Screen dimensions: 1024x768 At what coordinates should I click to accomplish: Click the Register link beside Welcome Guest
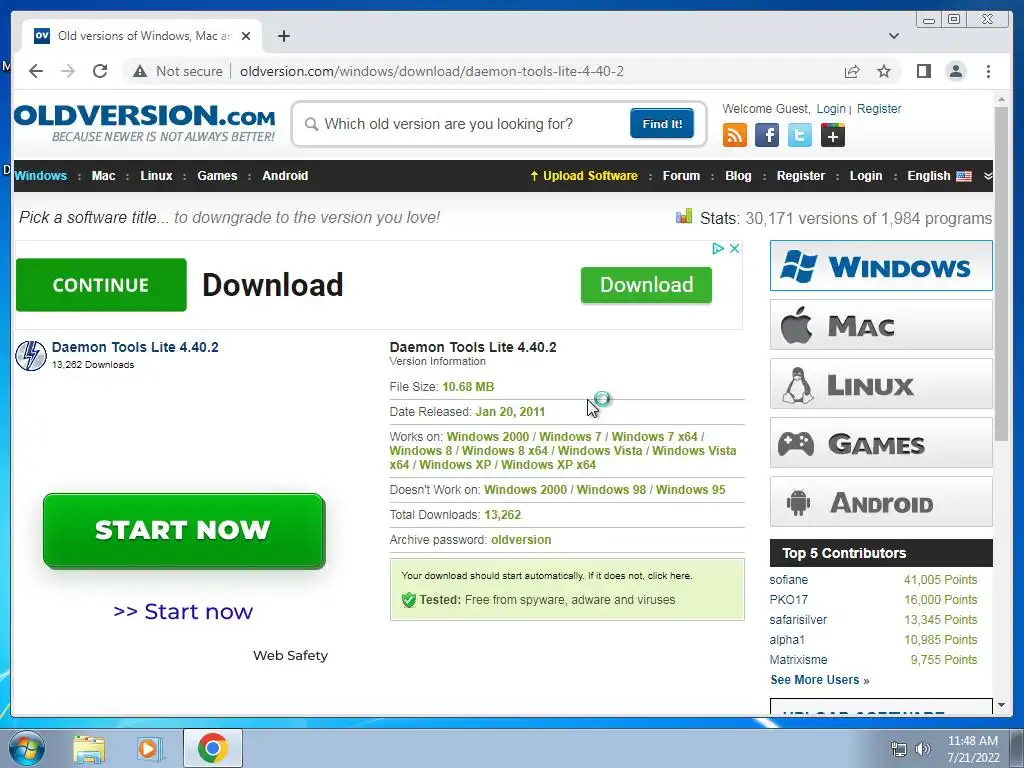pos(878,109)
